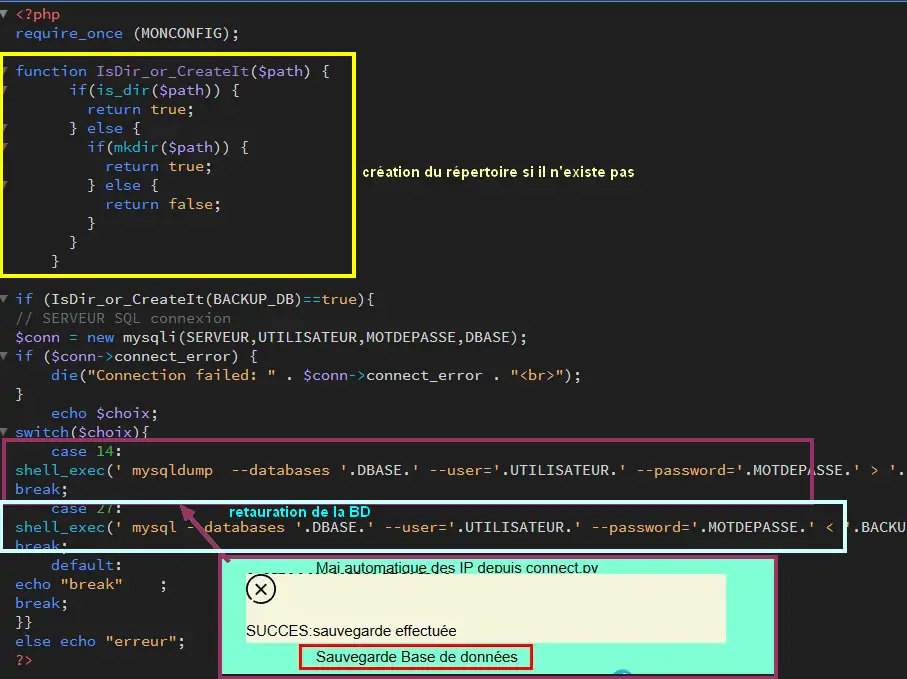Click the die("Connection failed: " line
The height and width of the screenshot is (679, 907).
[315, 375]
